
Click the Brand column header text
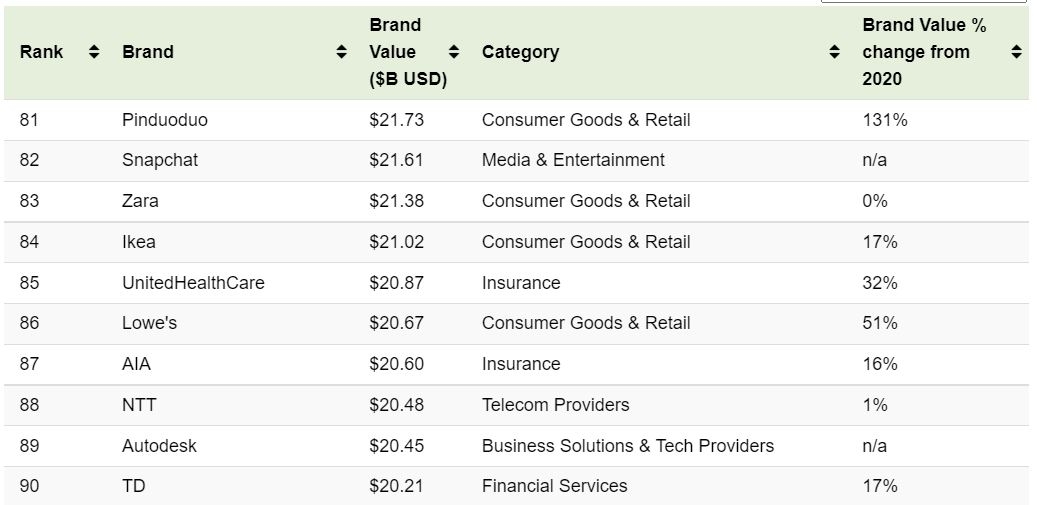pos(148,52)
